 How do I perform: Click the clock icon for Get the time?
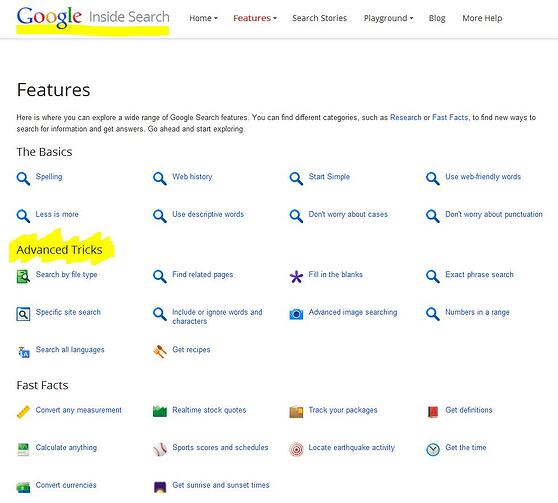[x=433, y=449]
